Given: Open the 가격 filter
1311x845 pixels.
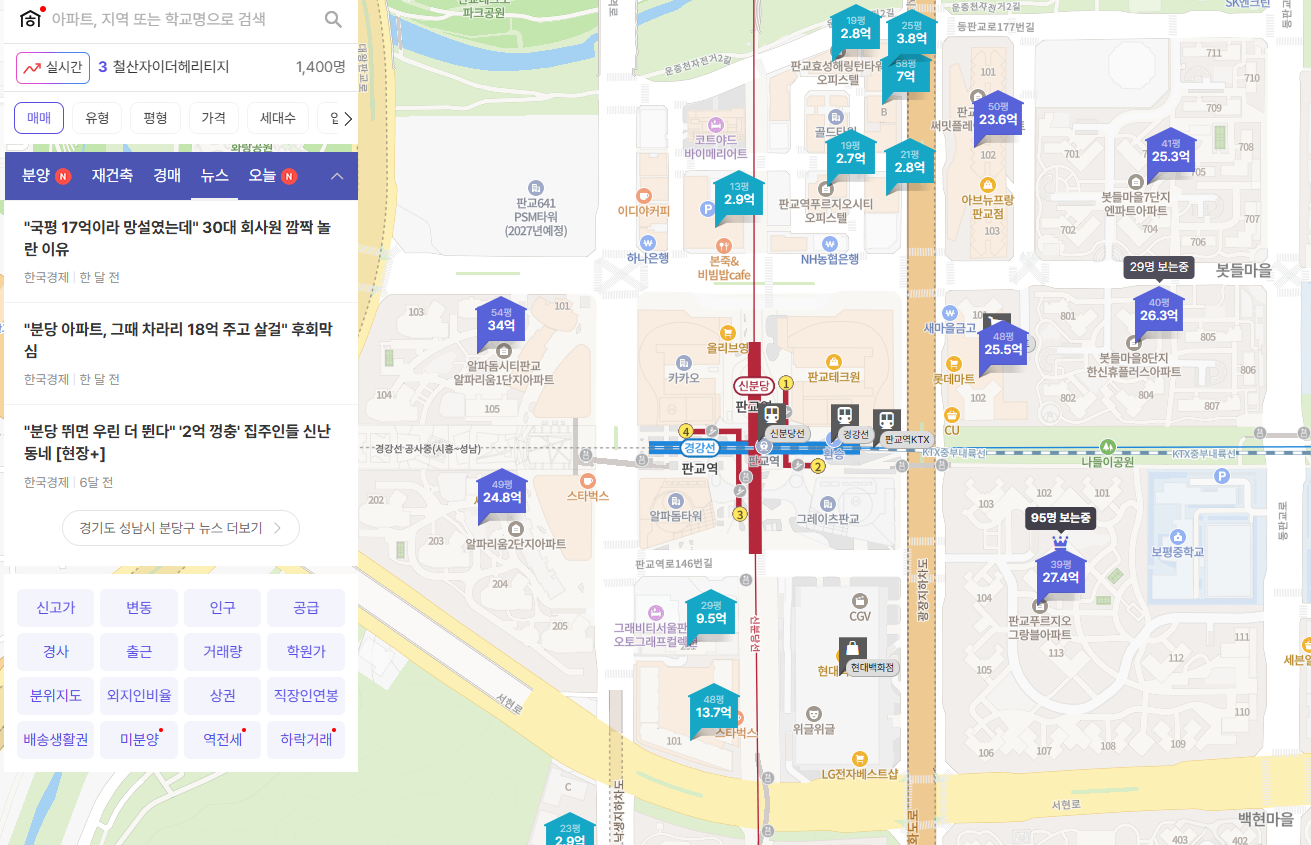Looking at the screenshot, I should coord(213,118).
